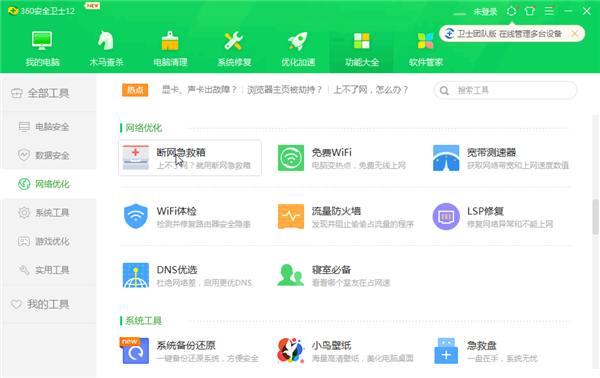Launch WiFi体检 shield icon
The width and height of the screenshot is (600, 378).
coord(136,216)
